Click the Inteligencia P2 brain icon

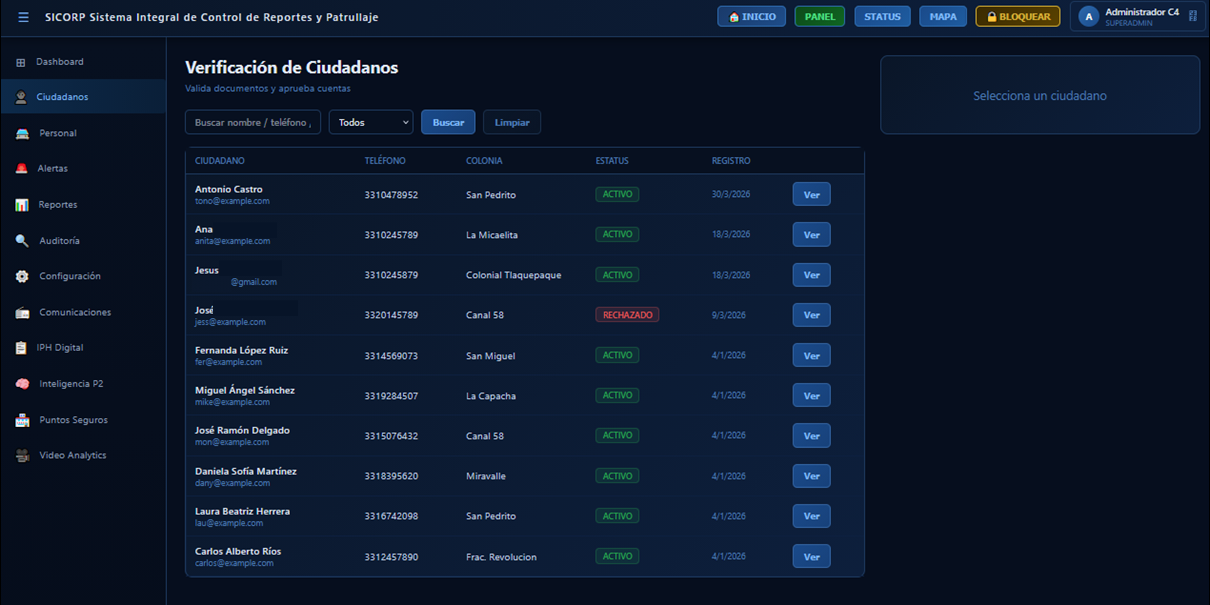[22, 384]
